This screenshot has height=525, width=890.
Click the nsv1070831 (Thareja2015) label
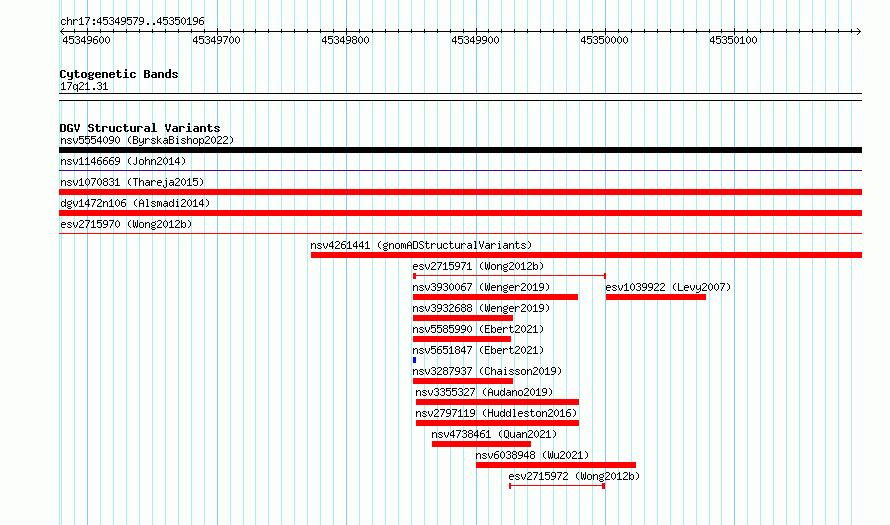point(132,182)
